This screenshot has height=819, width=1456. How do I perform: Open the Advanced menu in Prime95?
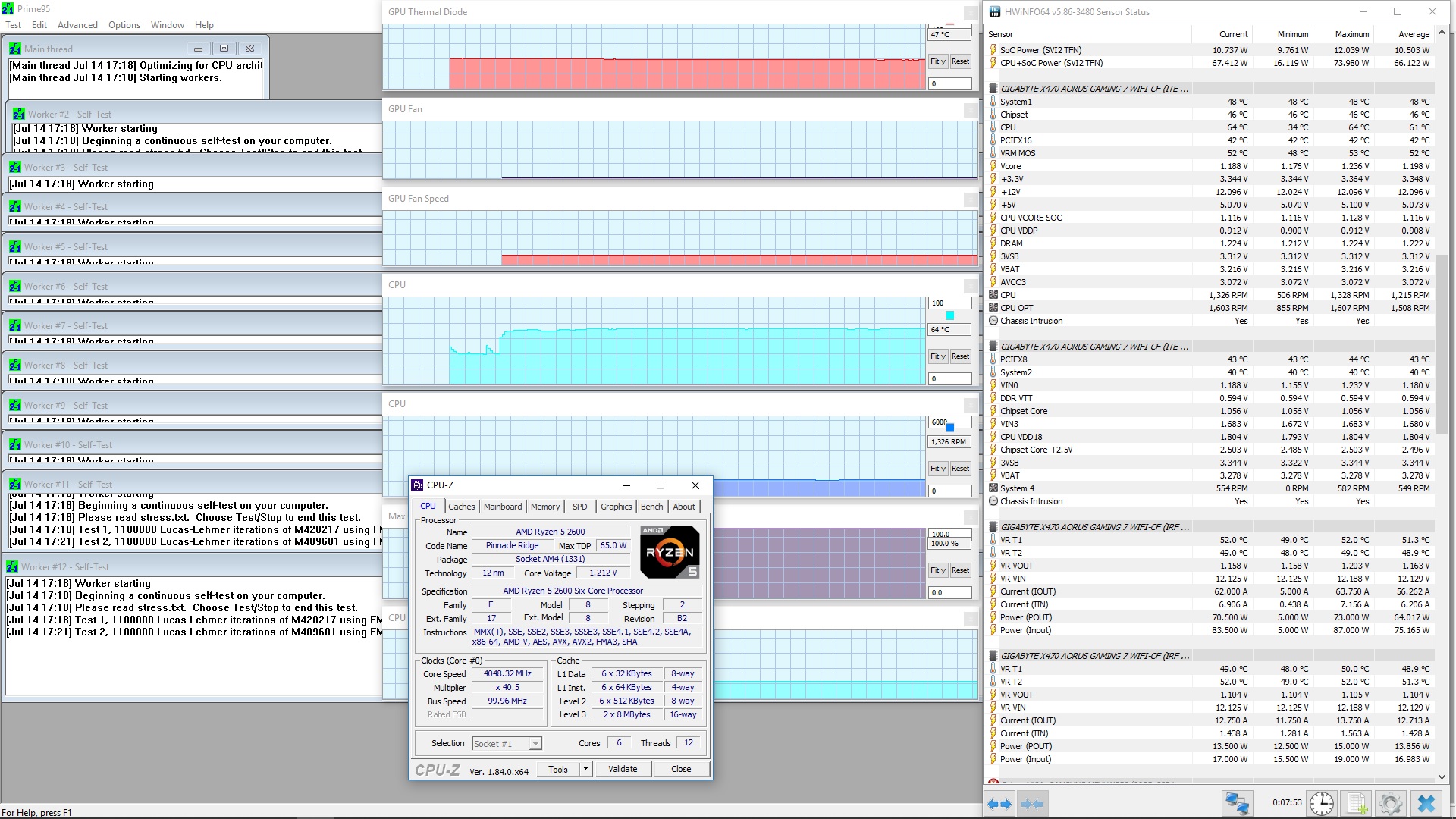coord(77,25)
